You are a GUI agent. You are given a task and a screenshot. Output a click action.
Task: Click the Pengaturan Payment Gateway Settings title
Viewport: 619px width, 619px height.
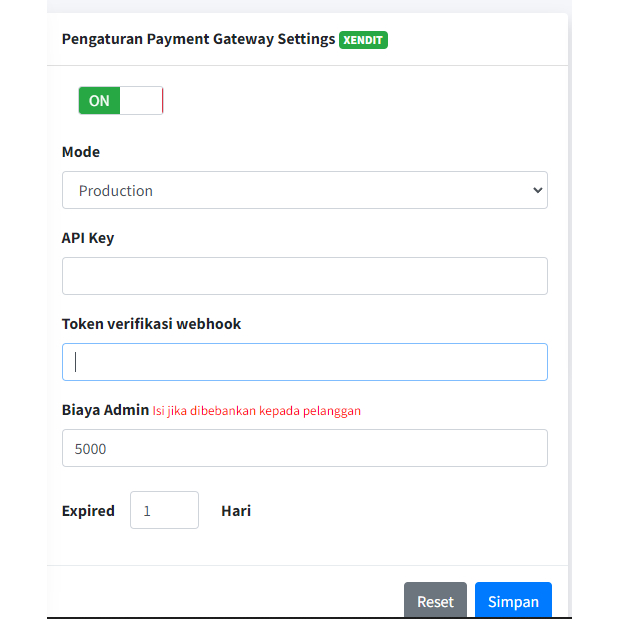[198, 39]
